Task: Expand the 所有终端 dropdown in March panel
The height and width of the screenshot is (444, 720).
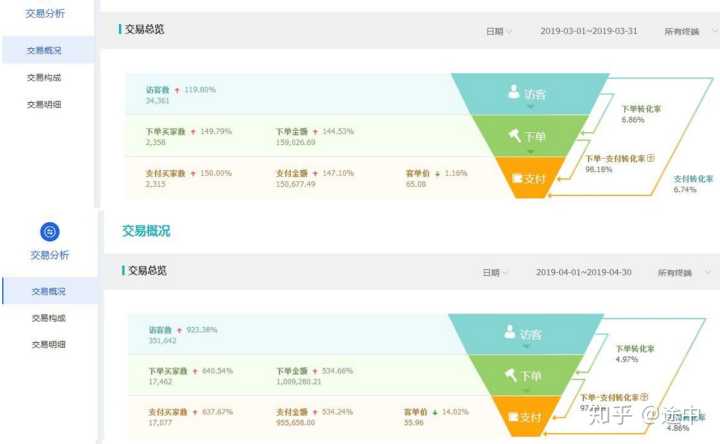Action: pos(690,31)
